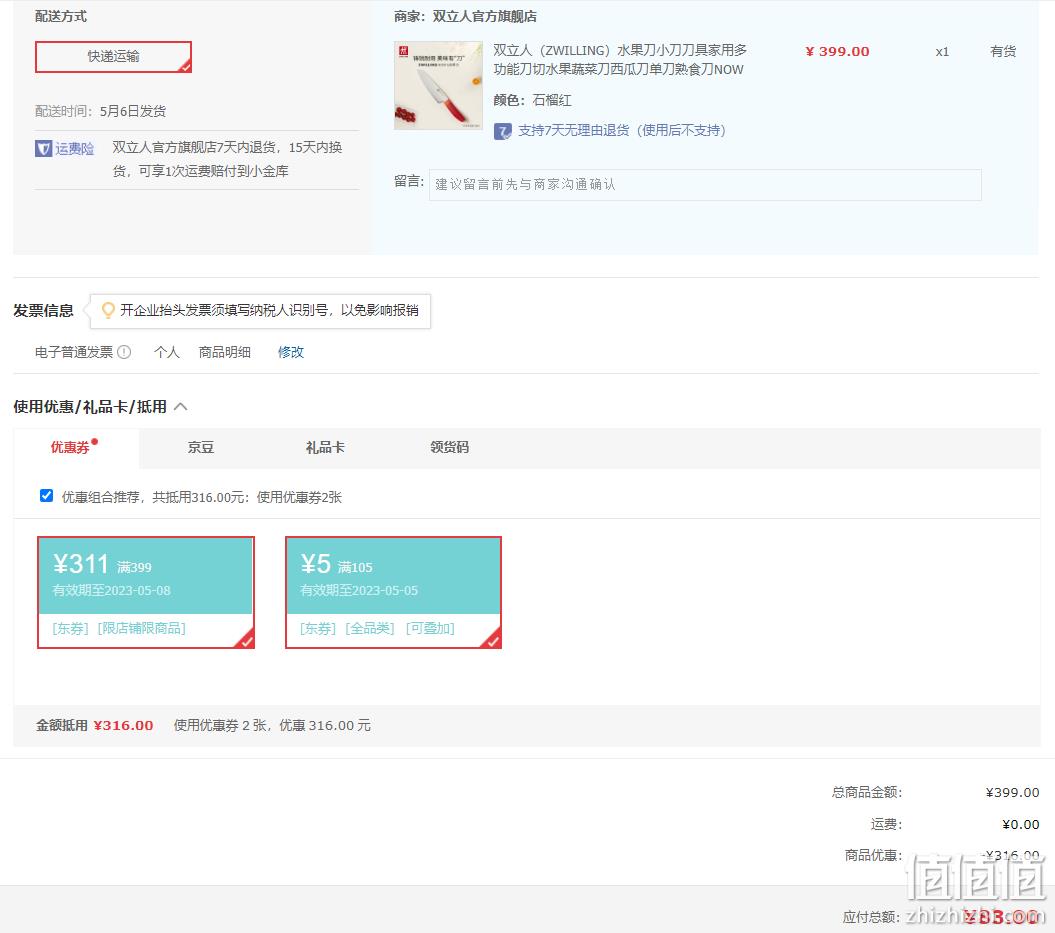Click the 个人 invoice title text

[x=167, y=352]
